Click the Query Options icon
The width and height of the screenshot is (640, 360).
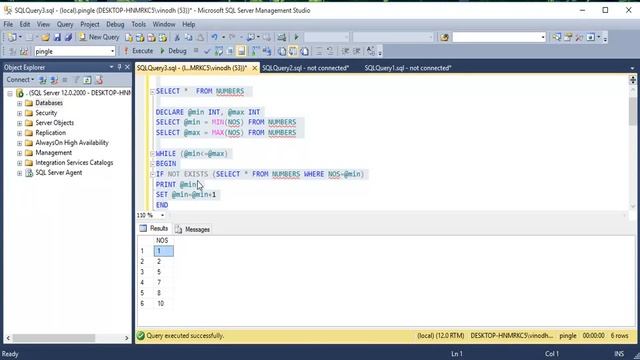point(230,51)
